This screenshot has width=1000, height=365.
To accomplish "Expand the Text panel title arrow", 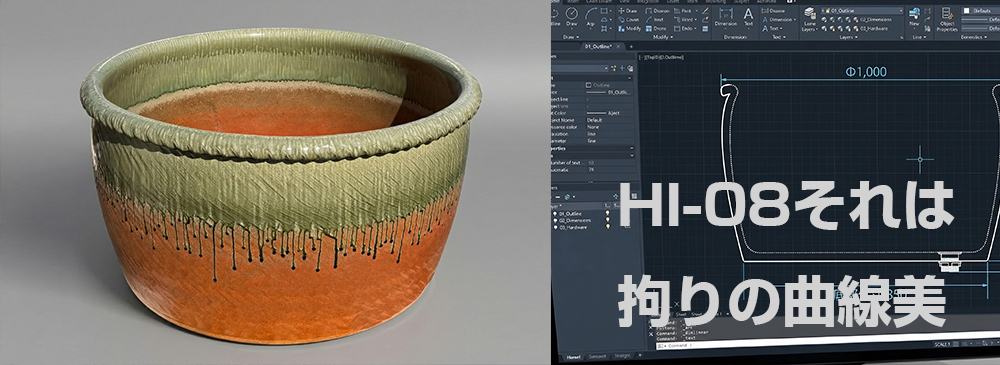I will pos(784,37).
